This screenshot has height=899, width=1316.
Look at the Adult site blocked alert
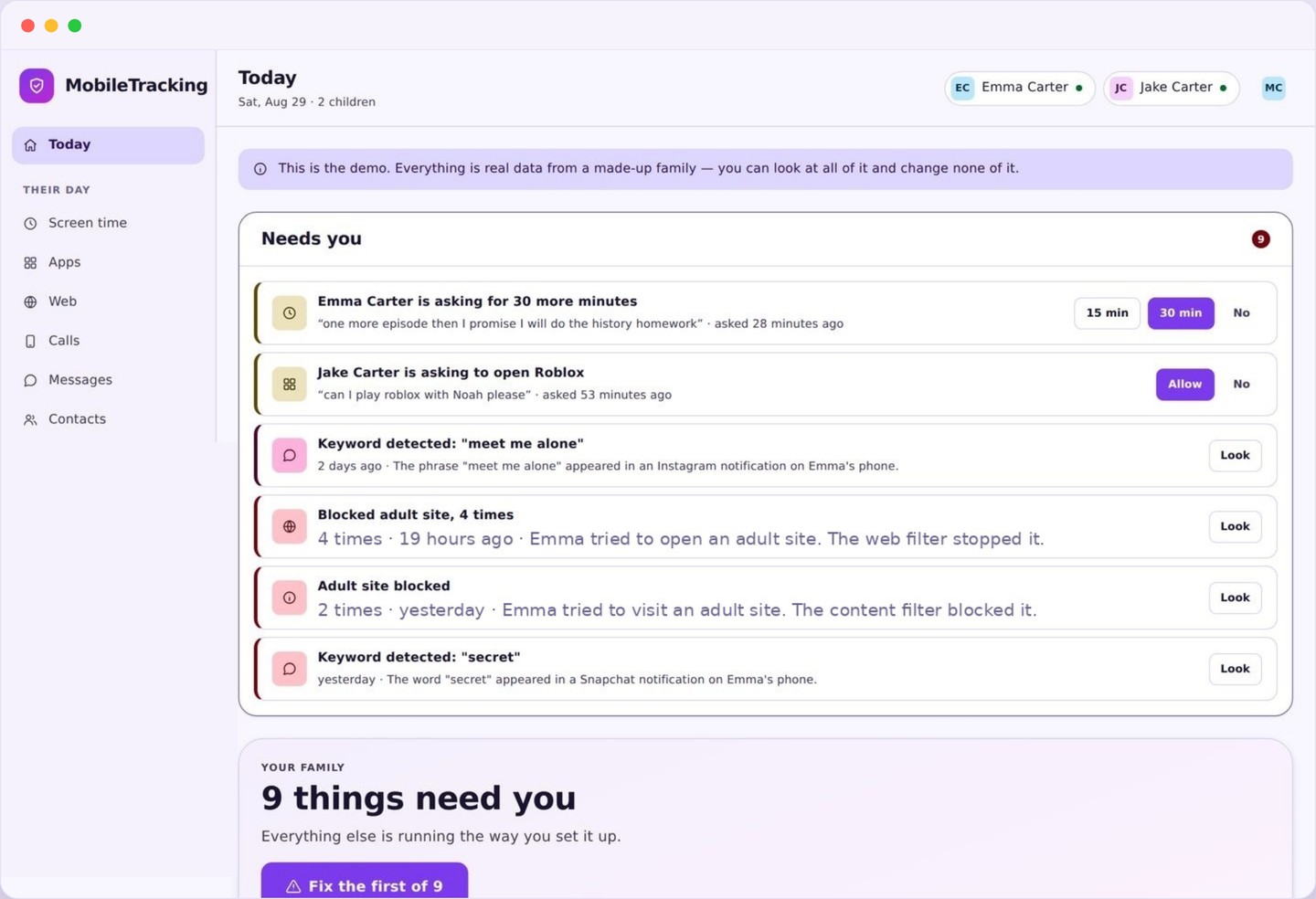[x=1235, y=598]
